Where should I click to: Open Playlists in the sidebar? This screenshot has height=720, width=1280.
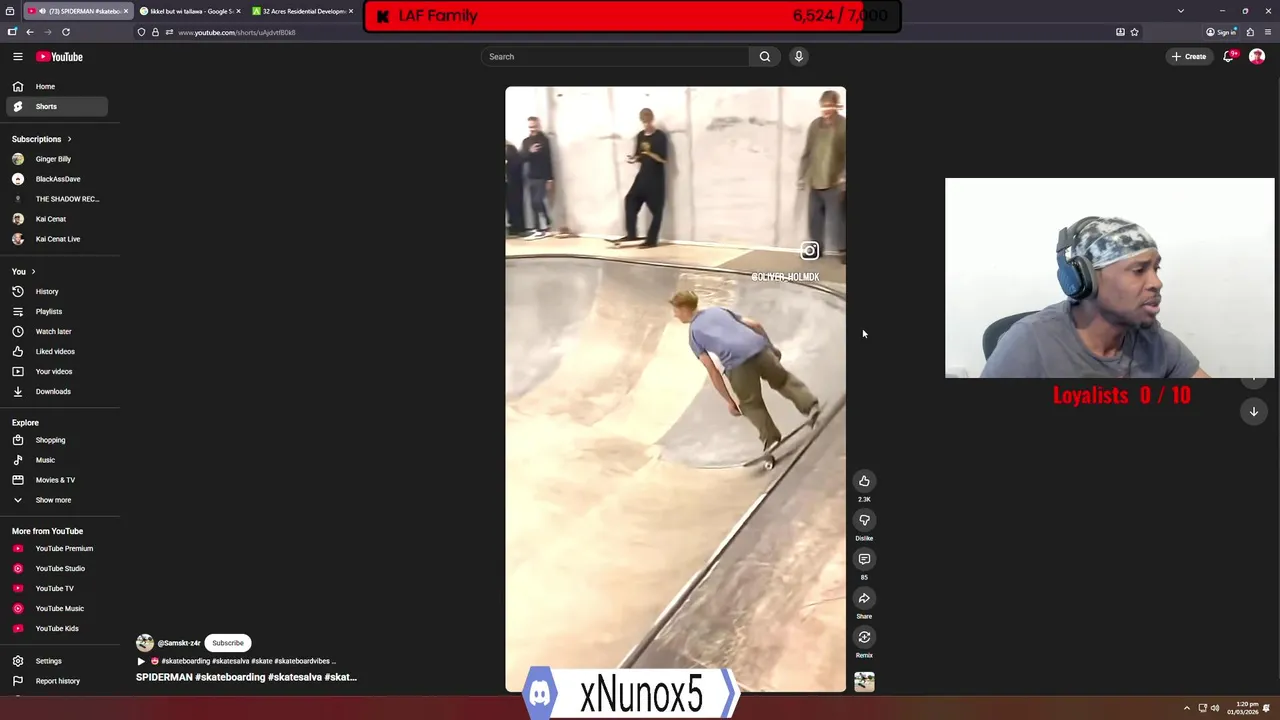(57, 312)
